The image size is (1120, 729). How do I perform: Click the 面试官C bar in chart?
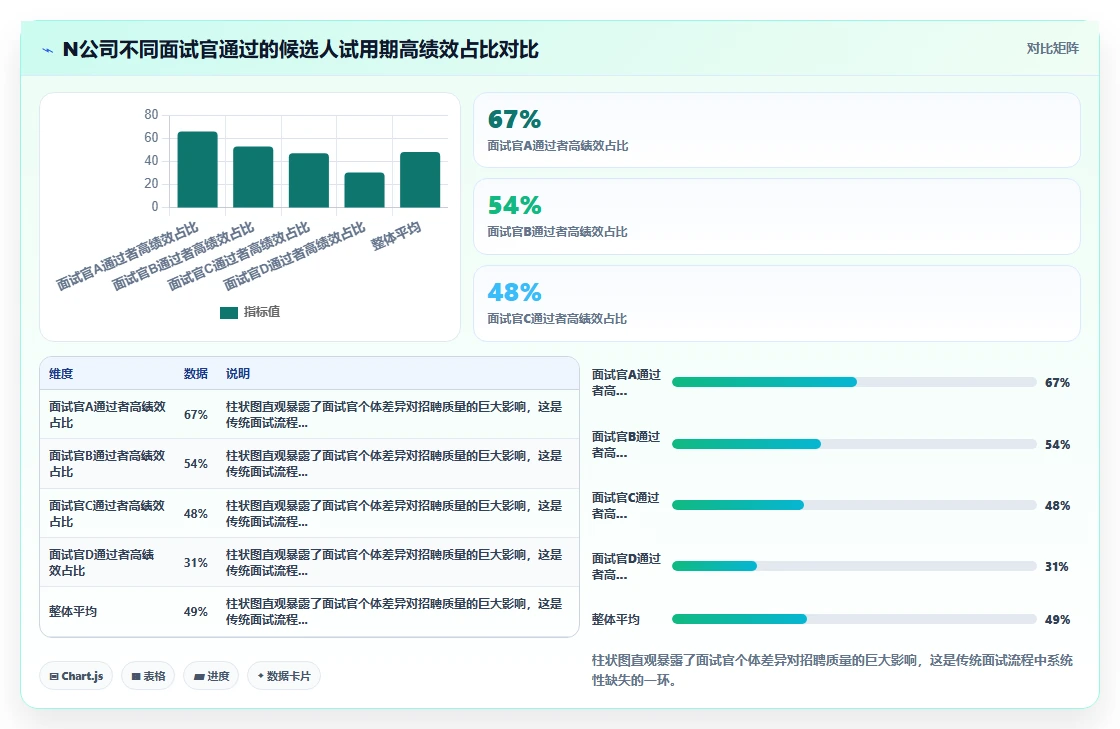(x=309, y=181)
